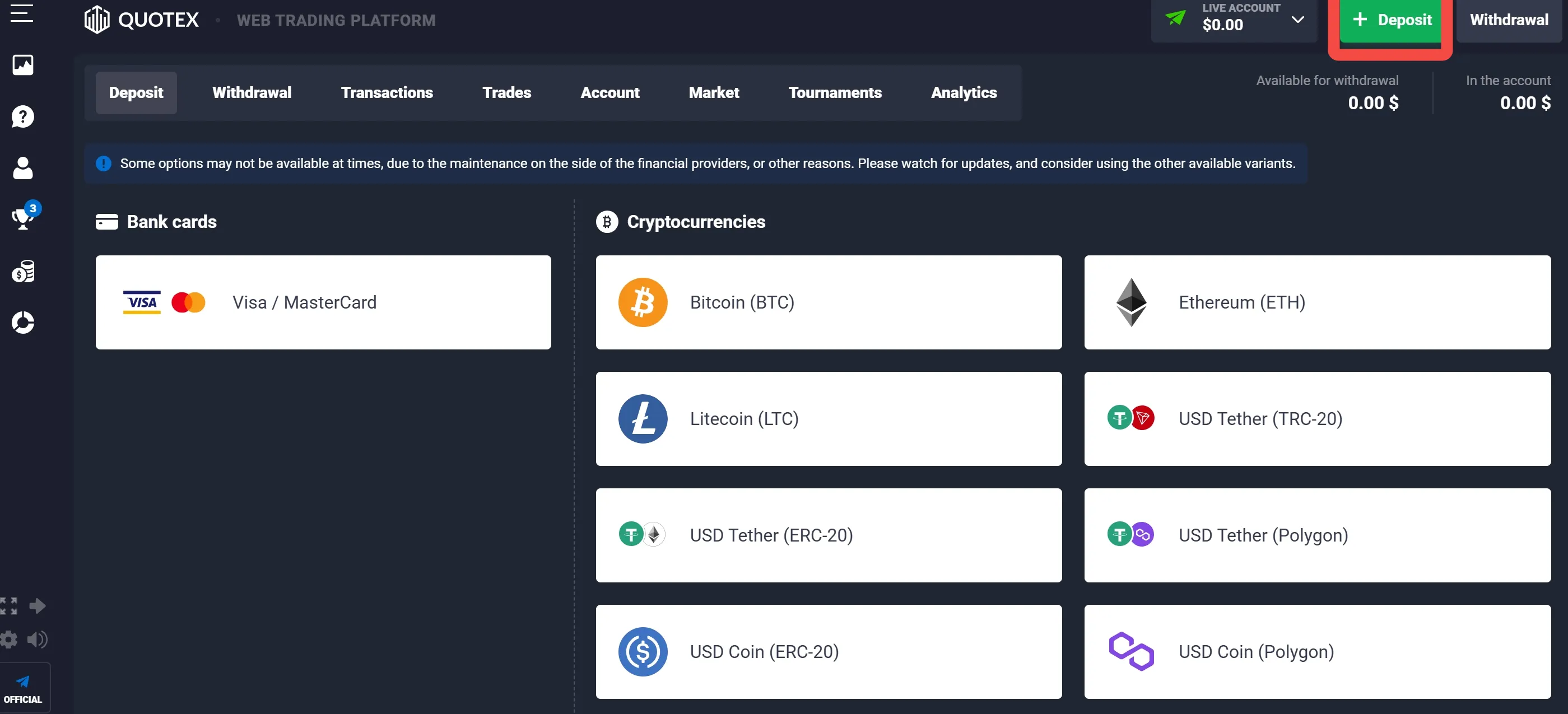This screenshot has width=1568, height=714.
Task: Click the blue info icon in notice
Action: click(104, 163)
